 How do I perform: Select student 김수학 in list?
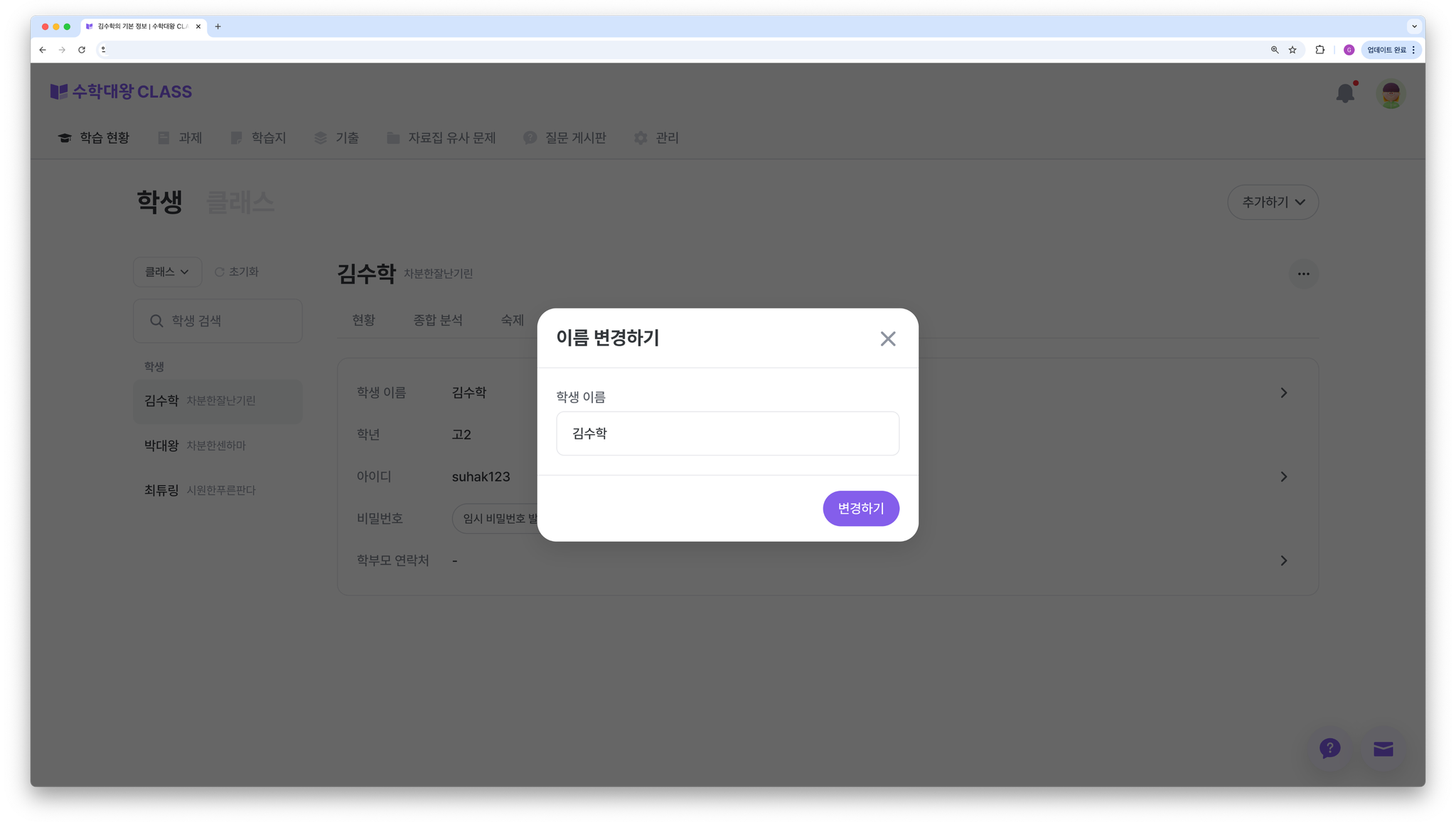218,401
